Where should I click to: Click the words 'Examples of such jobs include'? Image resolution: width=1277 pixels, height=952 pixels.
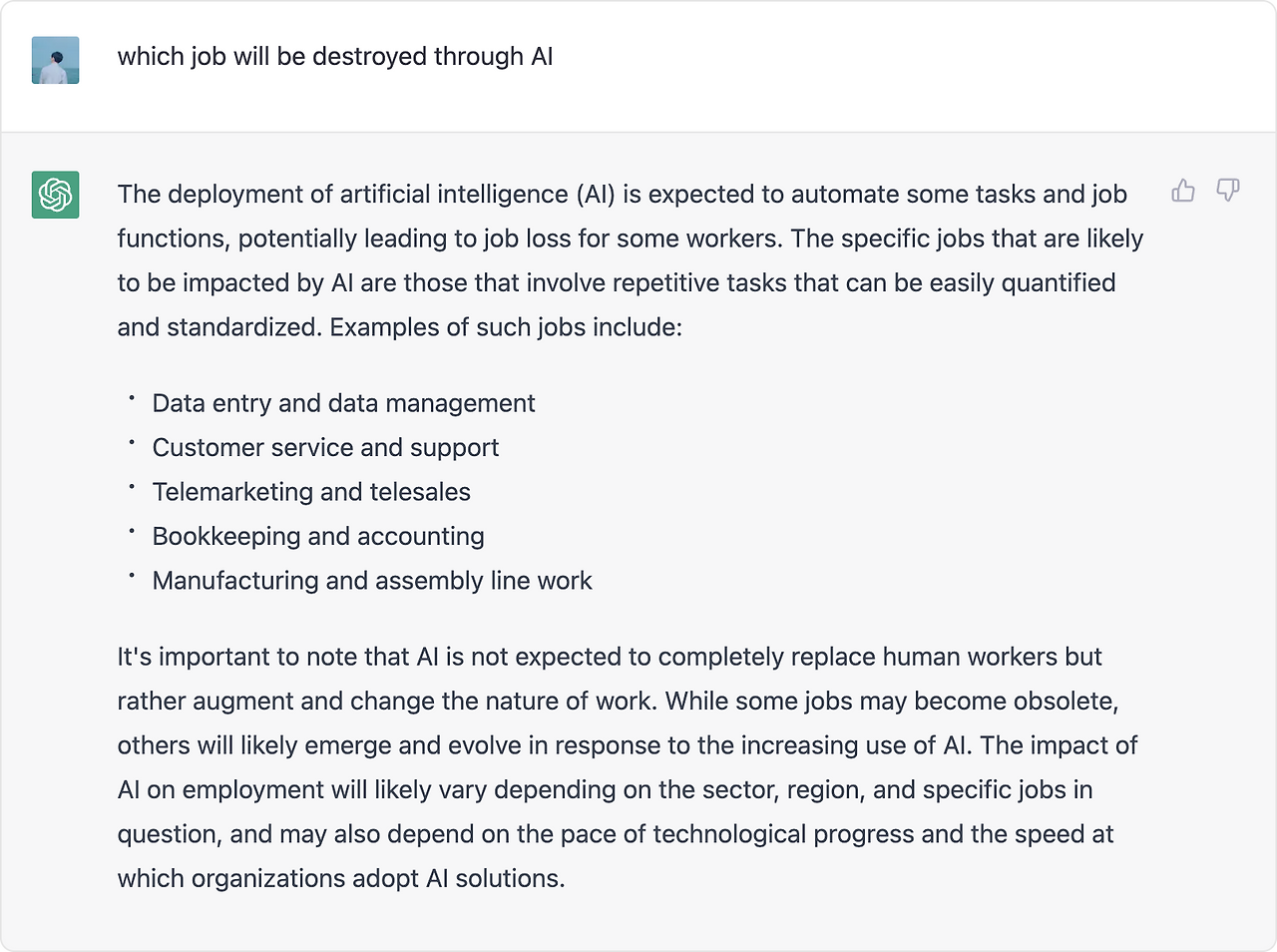click(506, 327)
